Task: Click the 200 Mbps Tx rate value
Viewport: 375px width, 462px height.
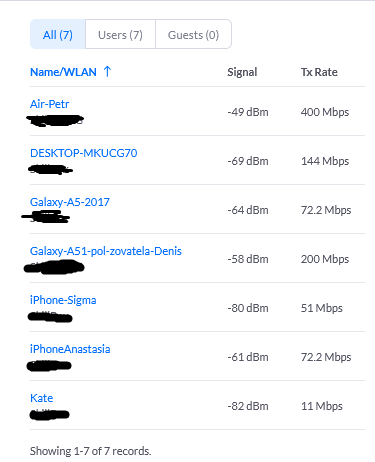Action: pos(325,259)
